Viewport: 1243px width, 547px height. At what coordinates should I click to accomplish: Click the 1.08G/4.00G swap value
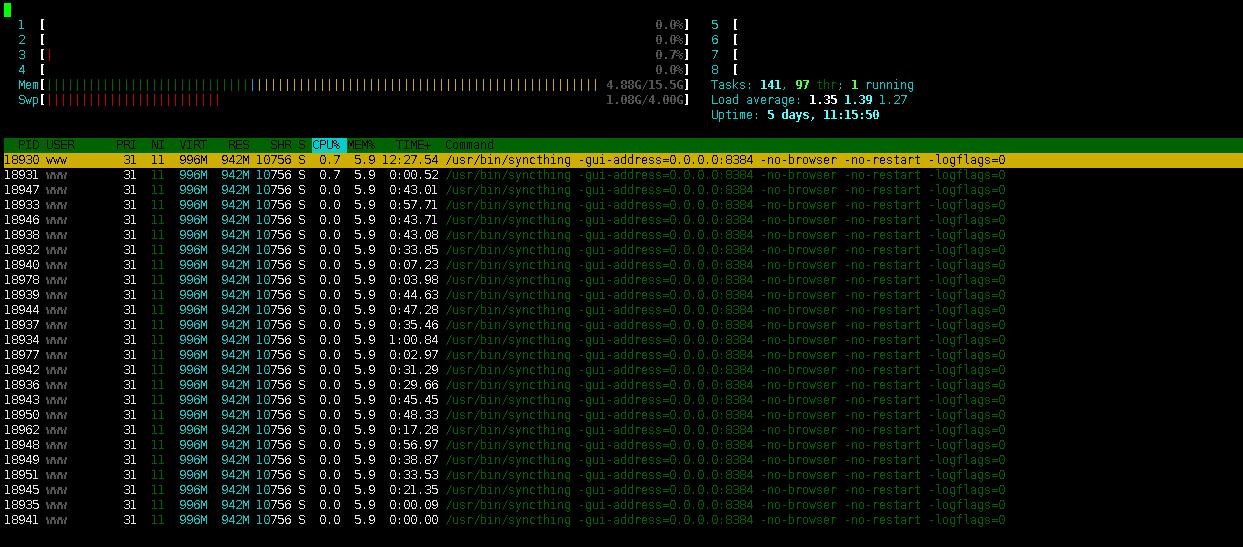(x=646, y=99)
